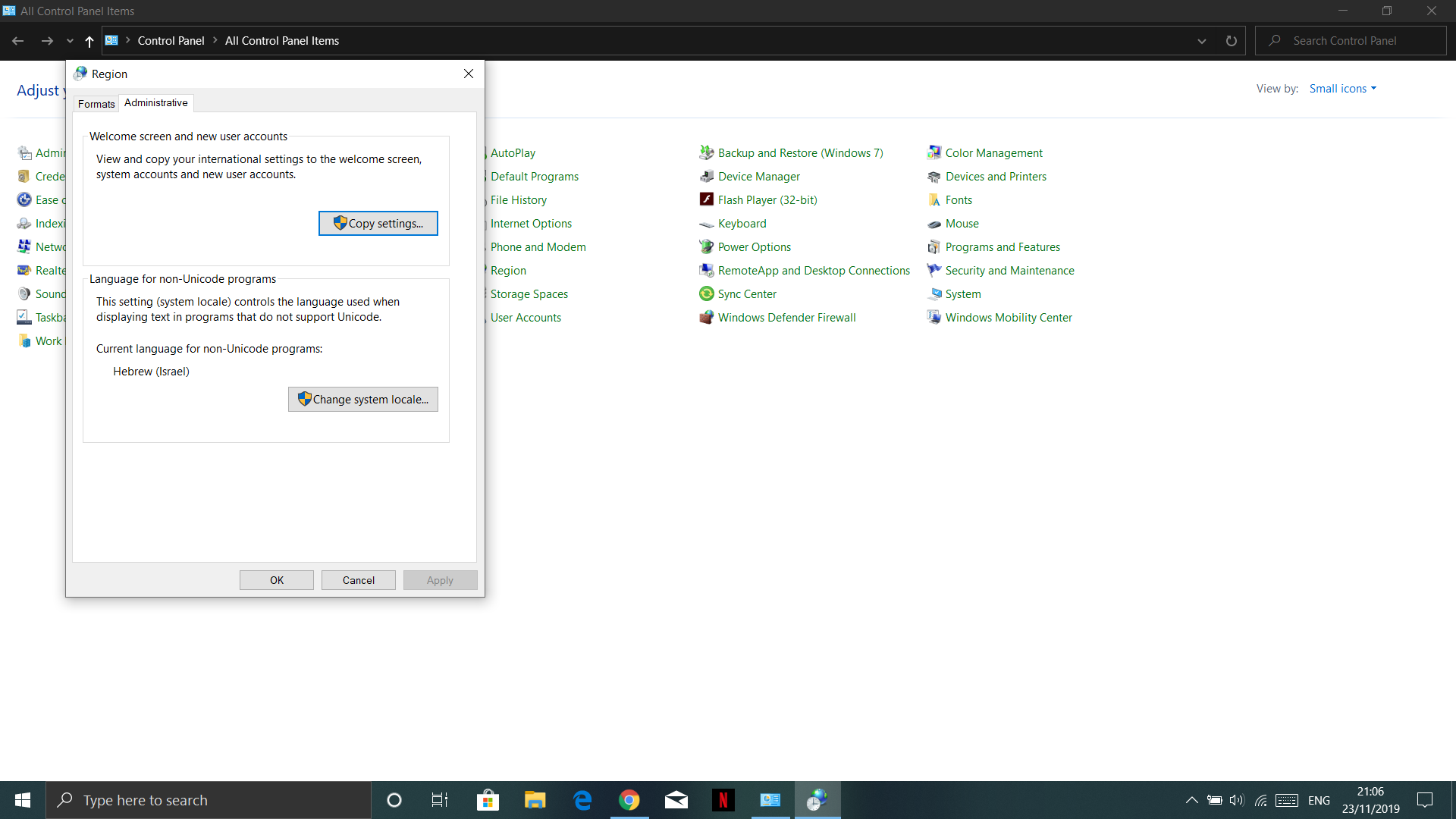
Task: Click the Sound speaker icon in list
Action: point(24,293)
